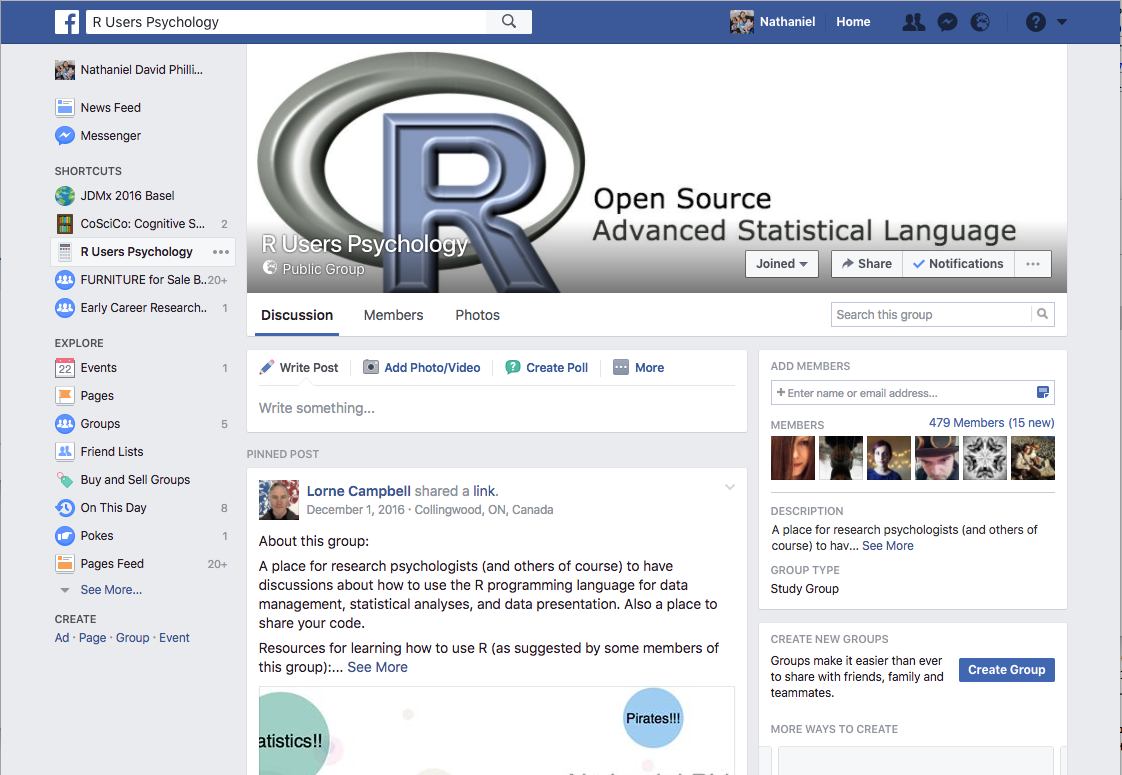Image resolution: width=1122 pixels, height=775 pixels.
Task: Open the On This Day icon
Action: tap(65, 507)
